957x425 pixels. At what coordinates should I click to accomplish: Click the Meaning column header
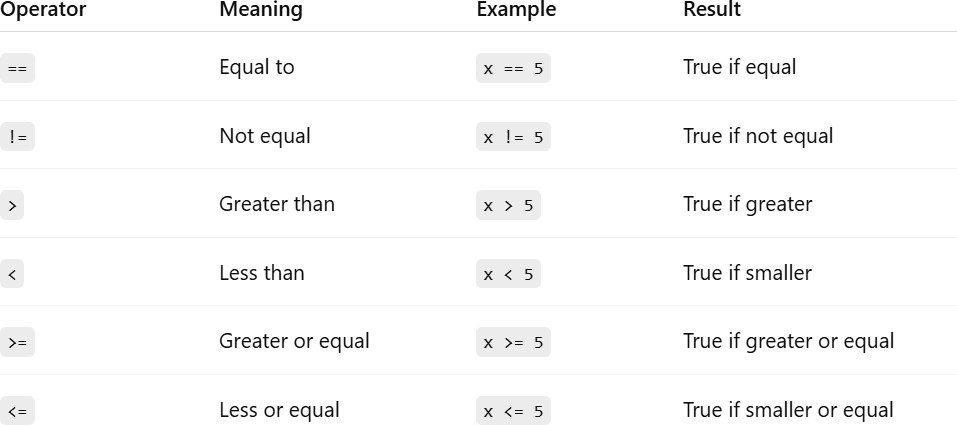[261, 10]
